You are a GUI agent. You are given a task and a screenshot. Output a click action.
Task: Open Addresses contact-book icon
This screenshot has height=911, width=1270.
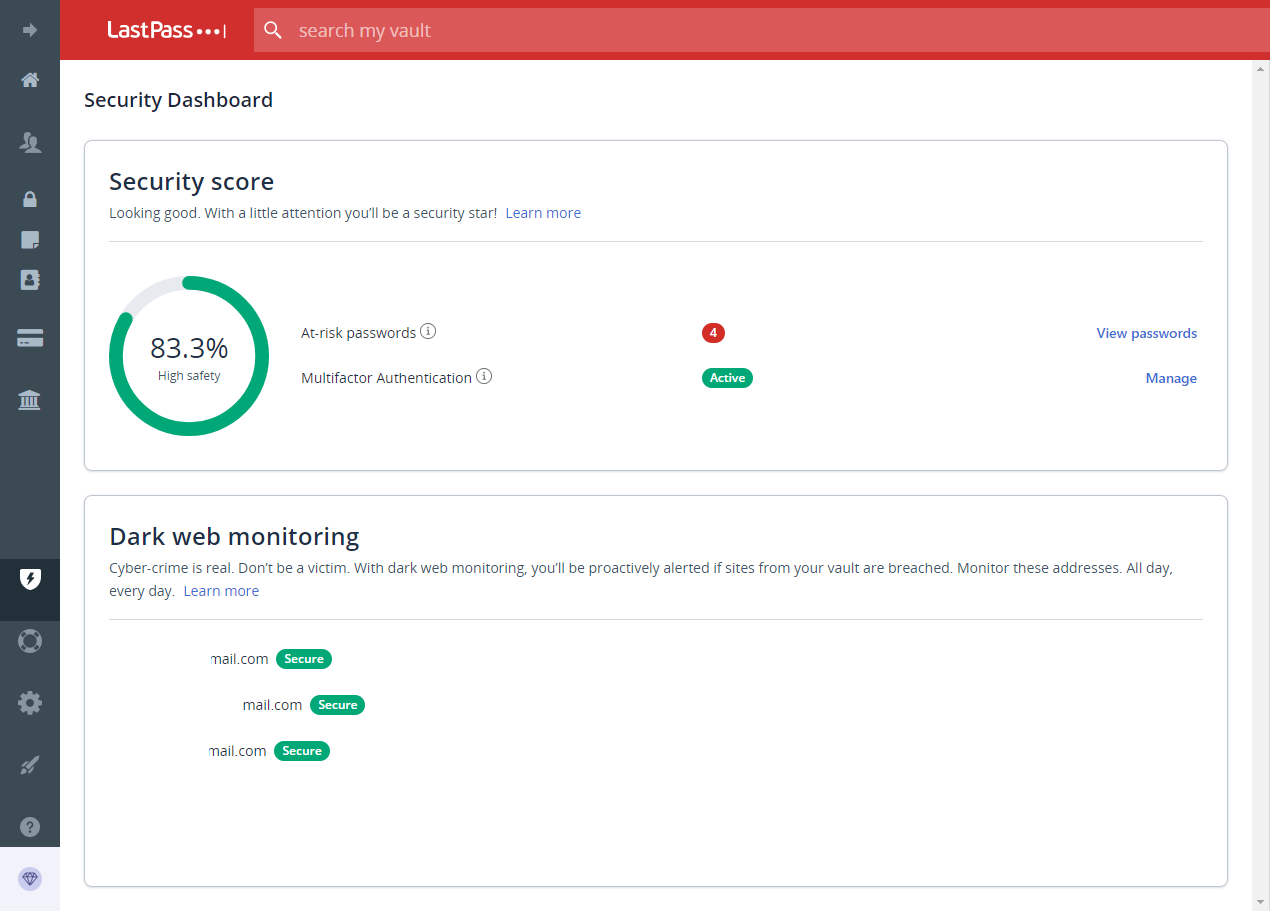coord(30,280)
